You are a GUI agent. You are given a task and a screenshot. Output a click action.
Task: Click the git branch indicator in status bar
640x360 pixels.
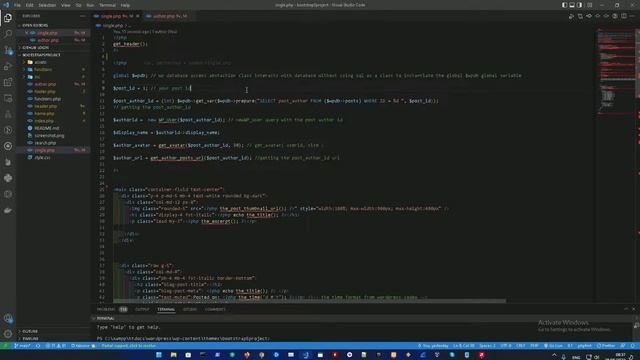pos(23,346)
